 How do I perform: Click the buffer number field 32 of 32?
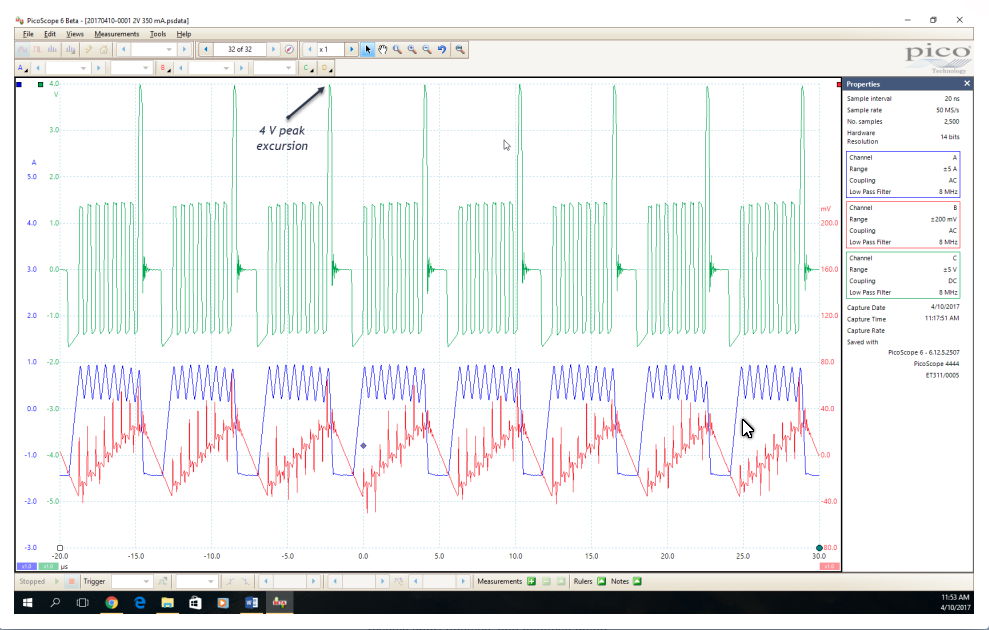pos(240,49)
